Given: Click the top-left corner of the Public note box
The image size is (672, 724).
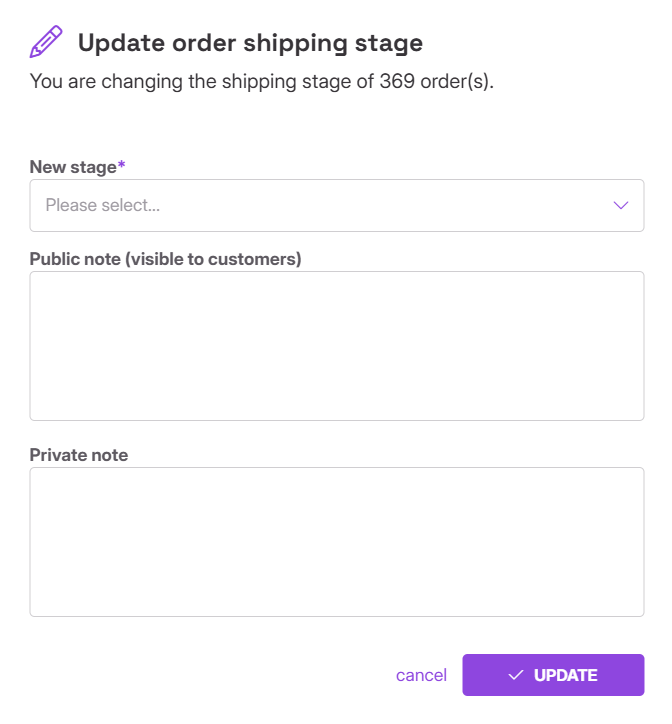Looking at the screenshot, I should pyautogui.click(x=36, y=277).
